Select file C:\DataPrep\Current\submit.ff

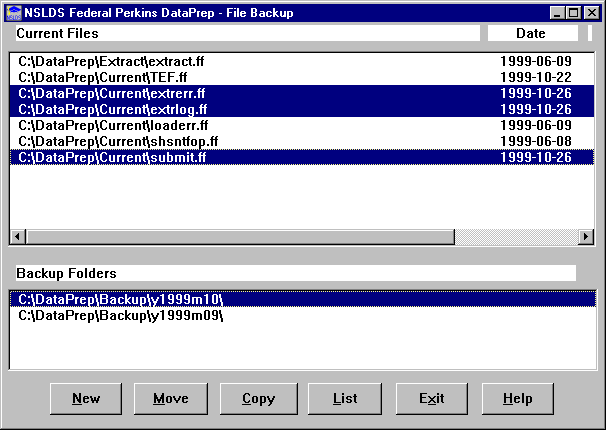click(x=302, y=157)
